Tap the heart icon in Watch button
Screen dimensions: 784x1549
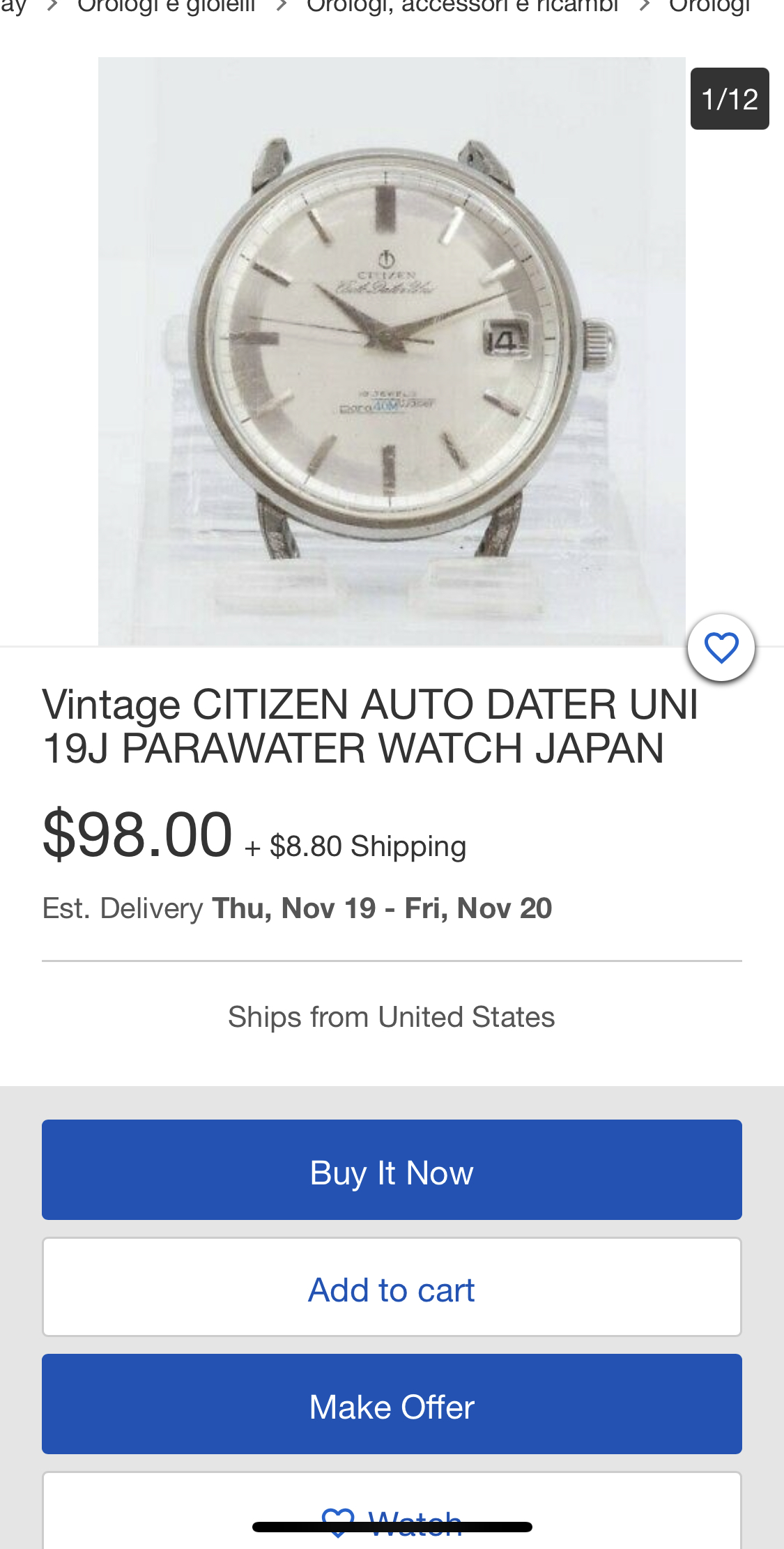pos(339,1522)
